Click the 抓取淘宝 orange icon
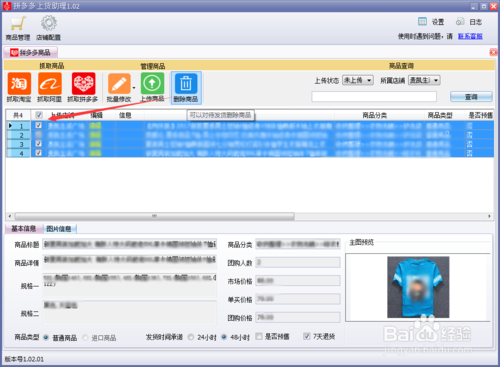The image size is (500, 367). 19,83
